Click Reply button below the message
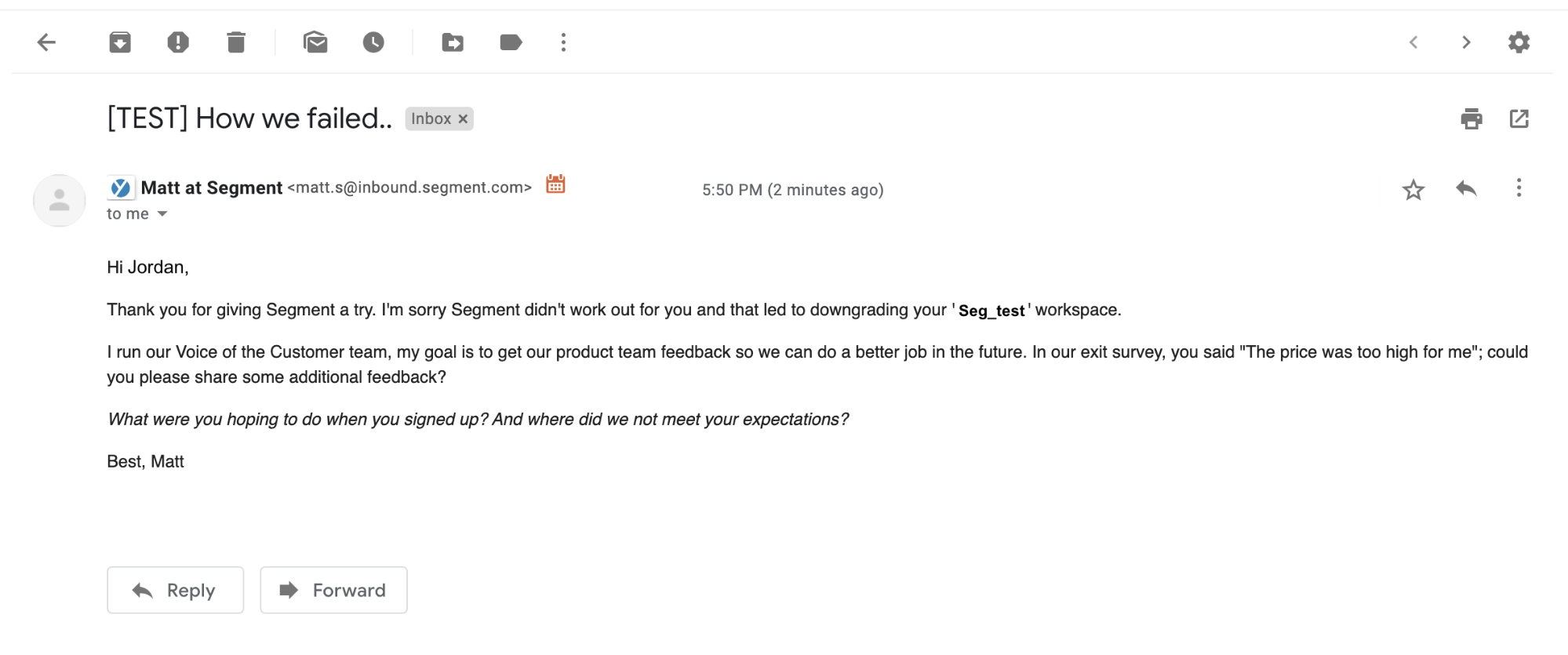Viewport: 1568px width, 655px height. pyautogui.click(x=175, y=590)
